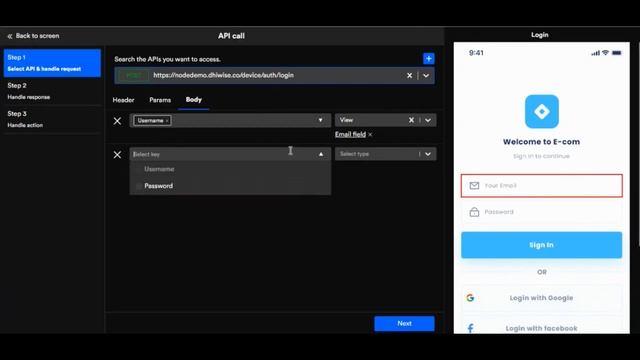Go to Step 2 Handle response

point(52,91)
